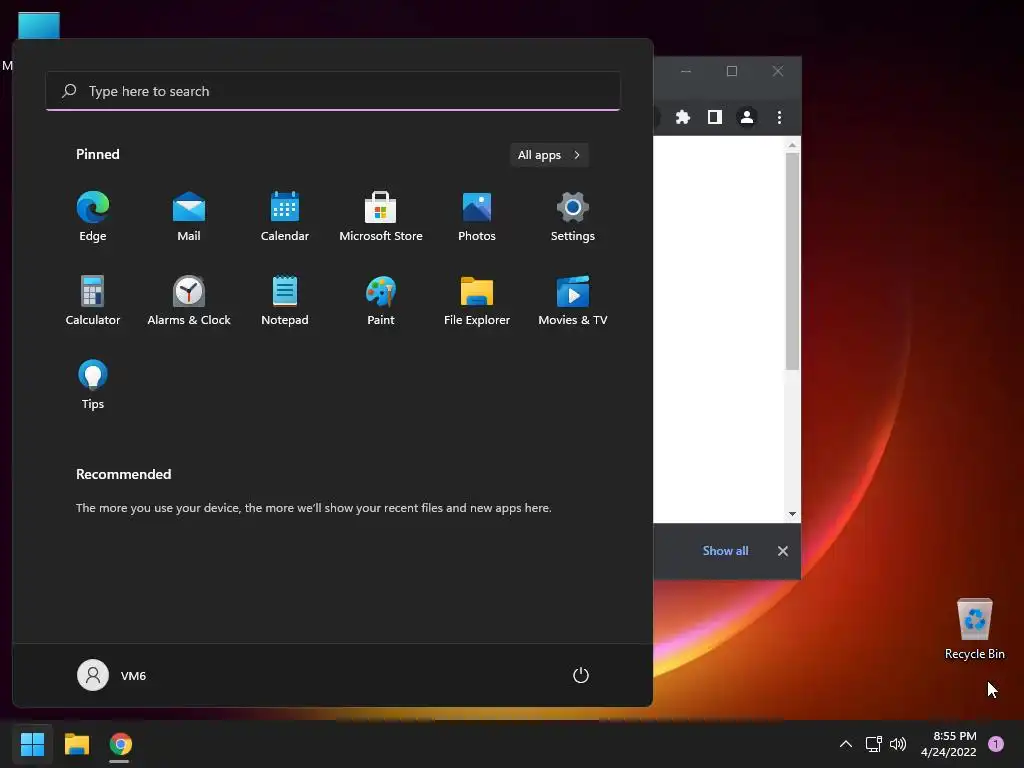The image size is (1024, 768).
Task: Click Show all in Chrome's download bar
Action: coord(725,551)
